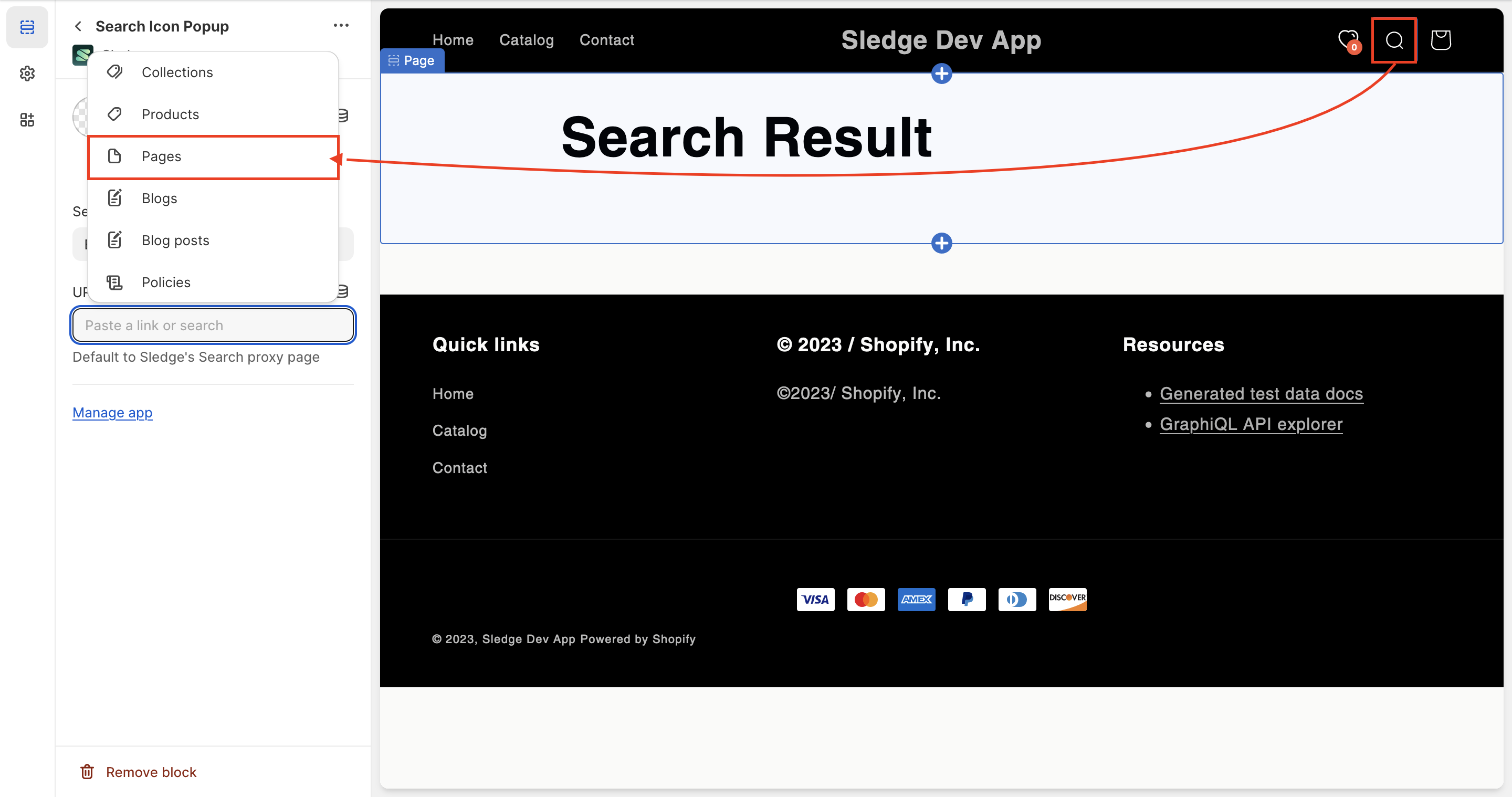Open the App embeds sidebar icon
Image resolution: width=1512 pixels, height=797 pixels.
(27, 119)
